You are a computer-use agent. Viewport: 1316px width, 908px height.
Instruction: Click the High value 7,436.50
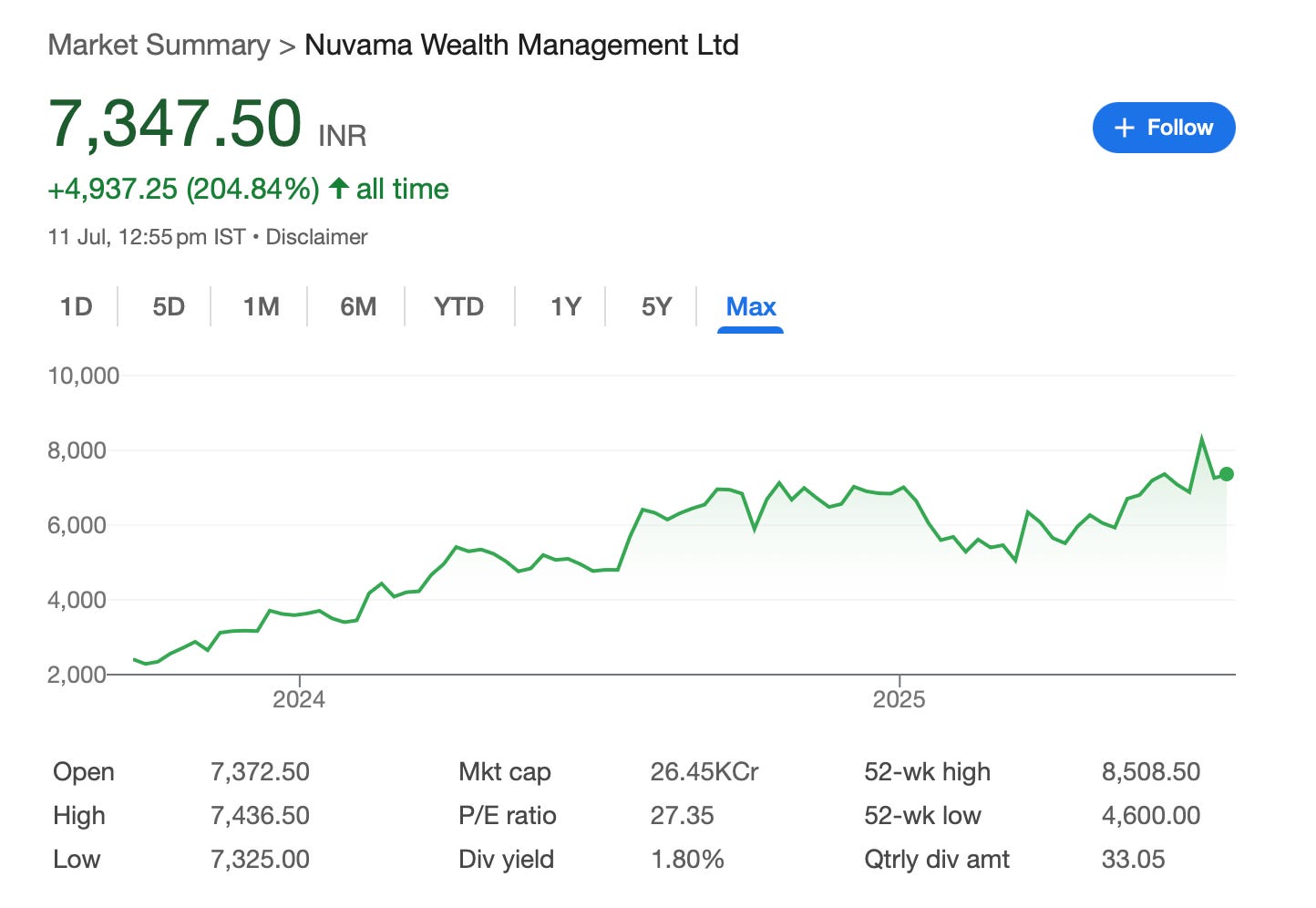[260, 815]
